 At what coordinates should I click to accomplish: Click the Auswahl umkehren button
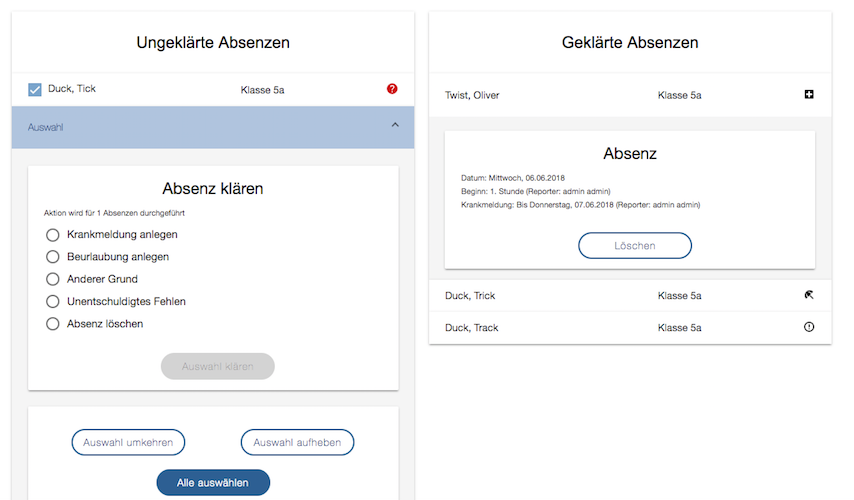pyautogui.click(x=128, y=443)
